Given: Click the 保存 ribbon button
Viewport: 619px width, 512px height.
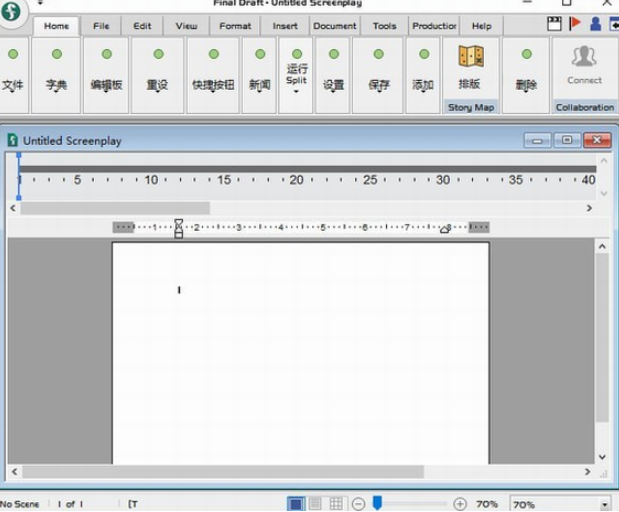Looking at the screenshot, I should (378, 75).
